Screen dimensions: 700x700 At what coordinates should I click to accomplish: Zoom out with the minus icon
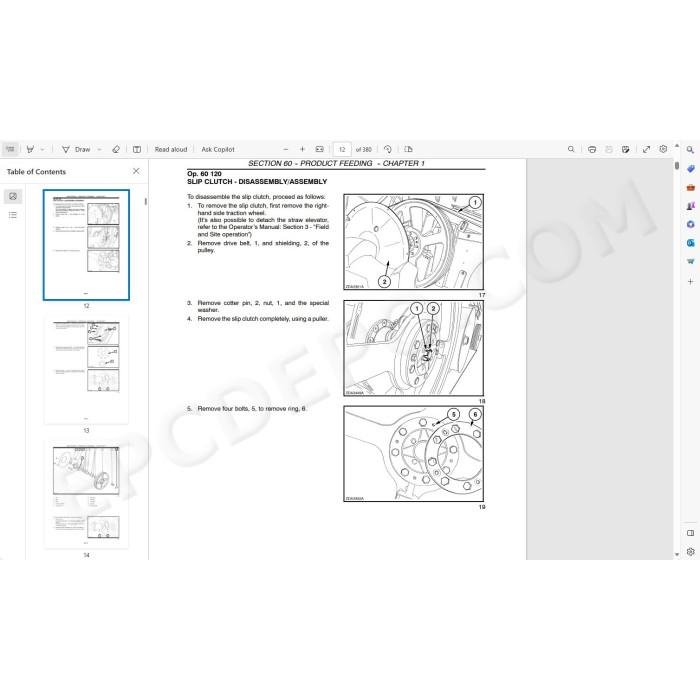tap(286, 149)
